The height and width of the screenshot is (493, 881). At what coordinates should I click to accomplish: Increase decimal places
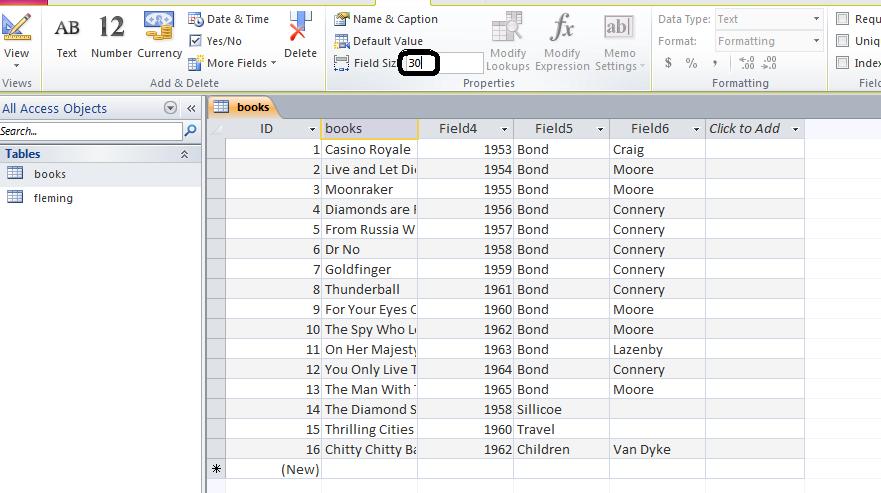(x=747, y=62)
